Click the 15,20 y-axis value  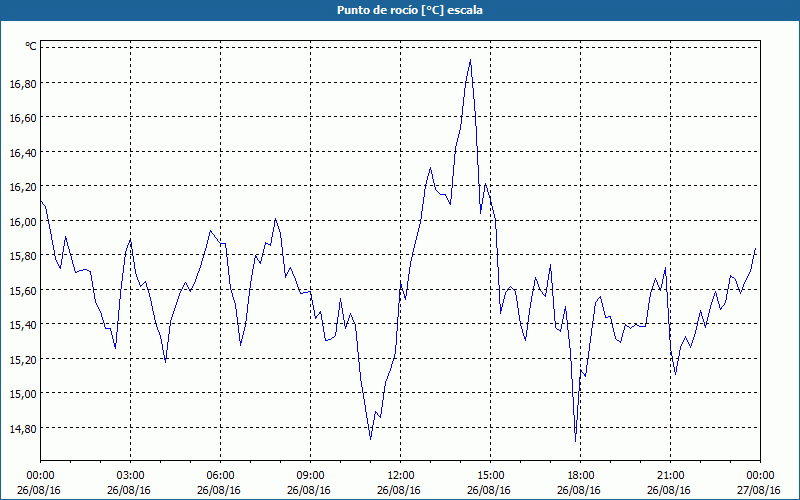(x=23, y=359)
